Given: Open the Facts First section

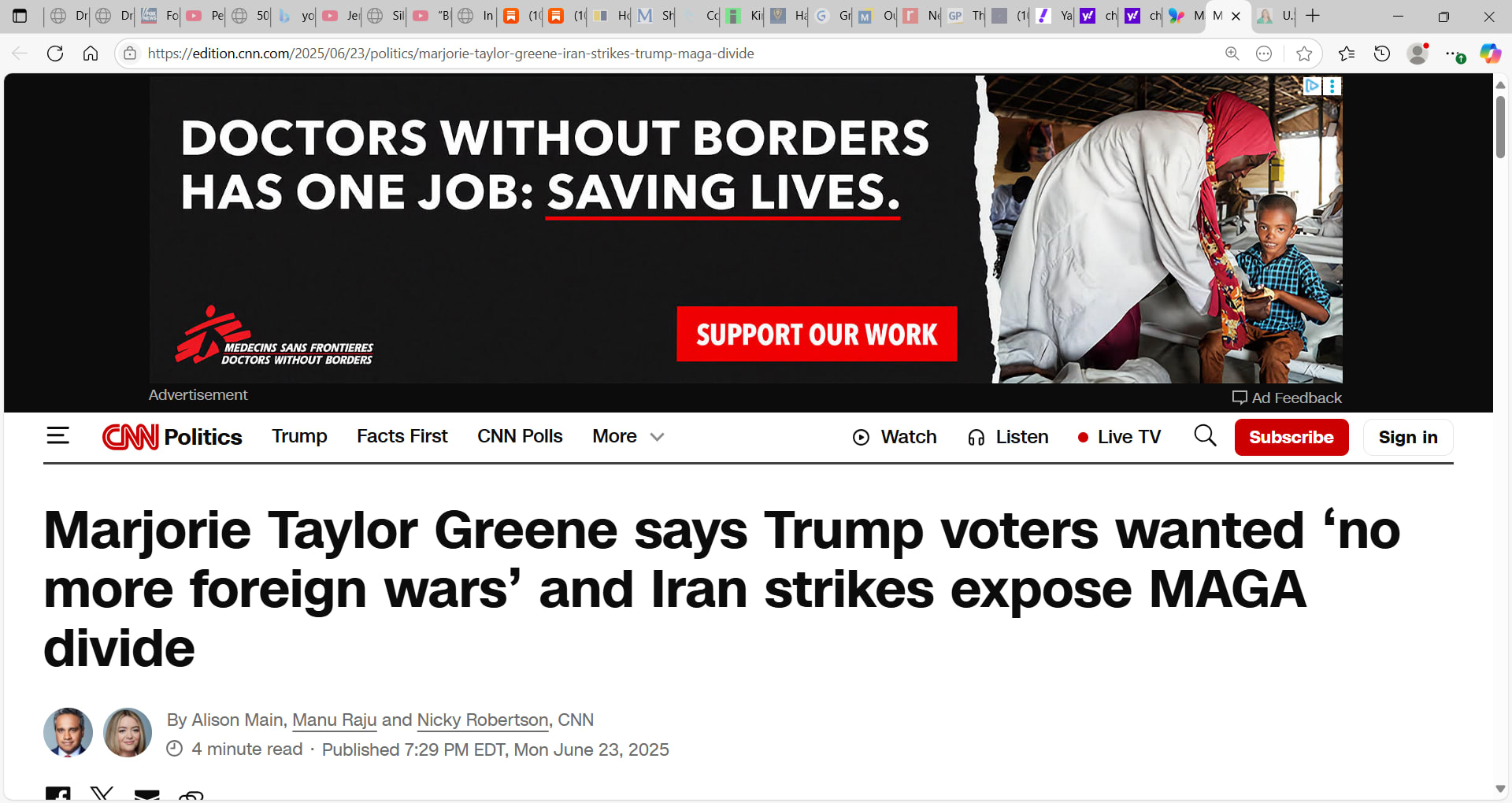Looking at the screenshot, I should coord(402,436).
